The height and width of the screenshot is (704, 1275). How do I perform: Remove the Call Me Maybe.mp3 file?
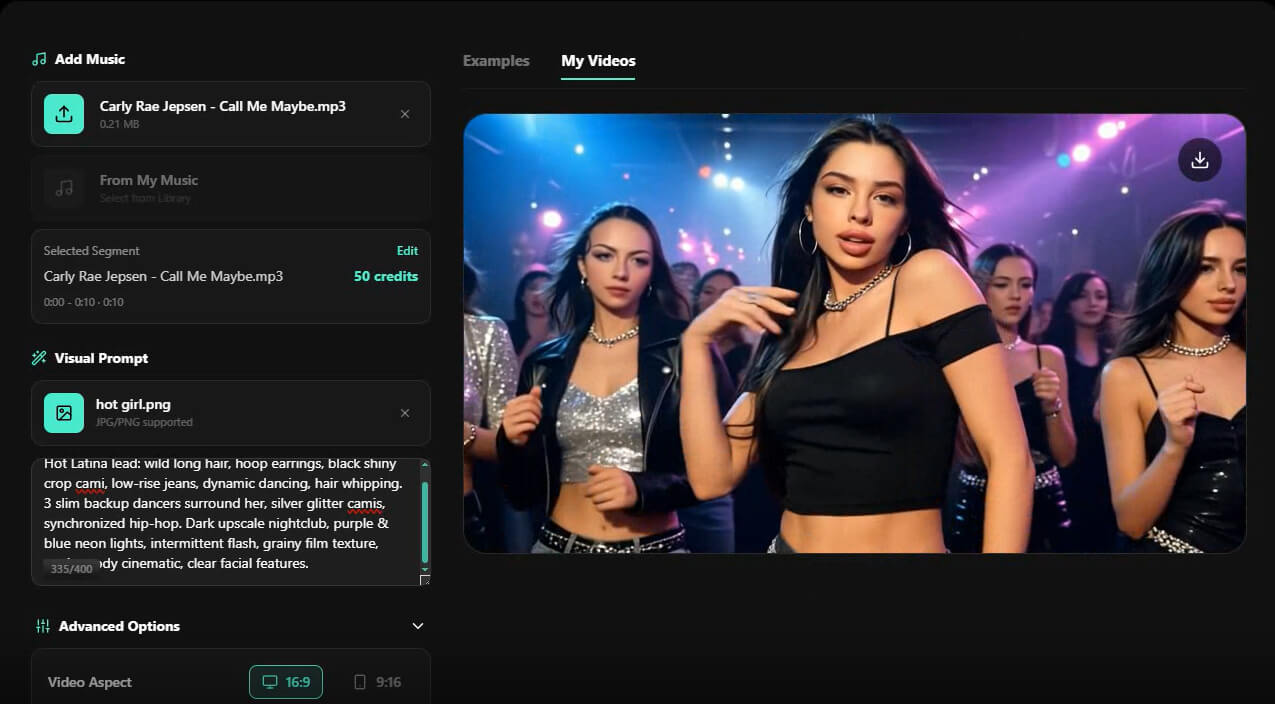405,114
